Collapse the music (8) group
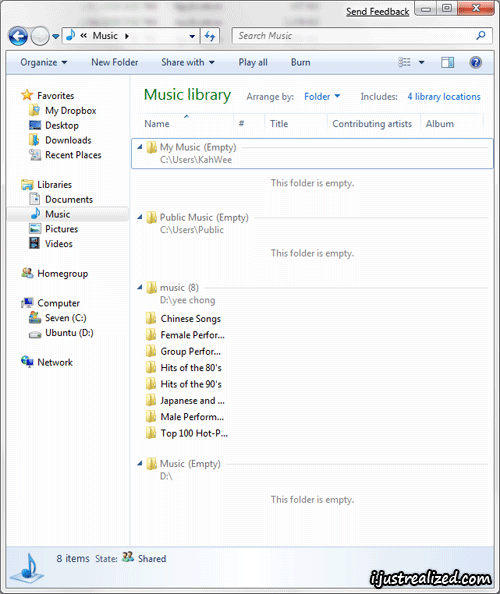The width and height of the screenshot is (500, 594). 140,288
